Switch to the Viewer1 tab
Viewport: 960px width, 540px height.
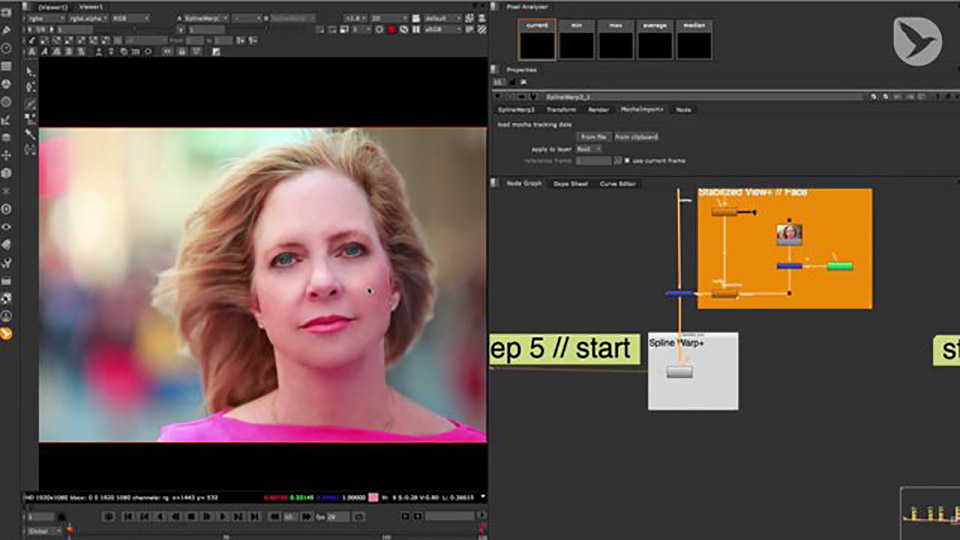pos(91,7)
